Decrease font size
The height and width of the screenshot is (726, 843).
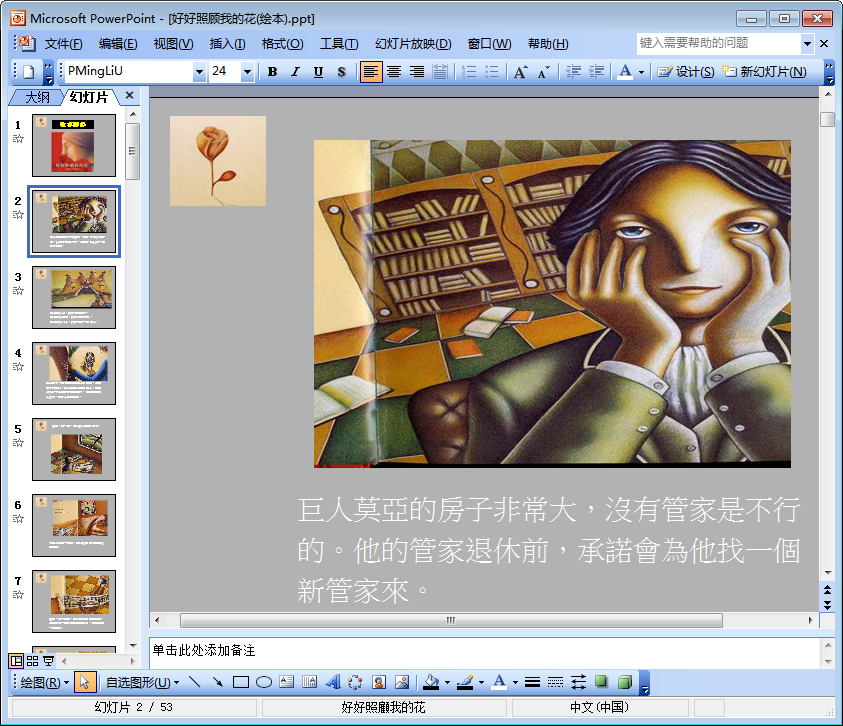pyautogui.click(x=544, y=72)
